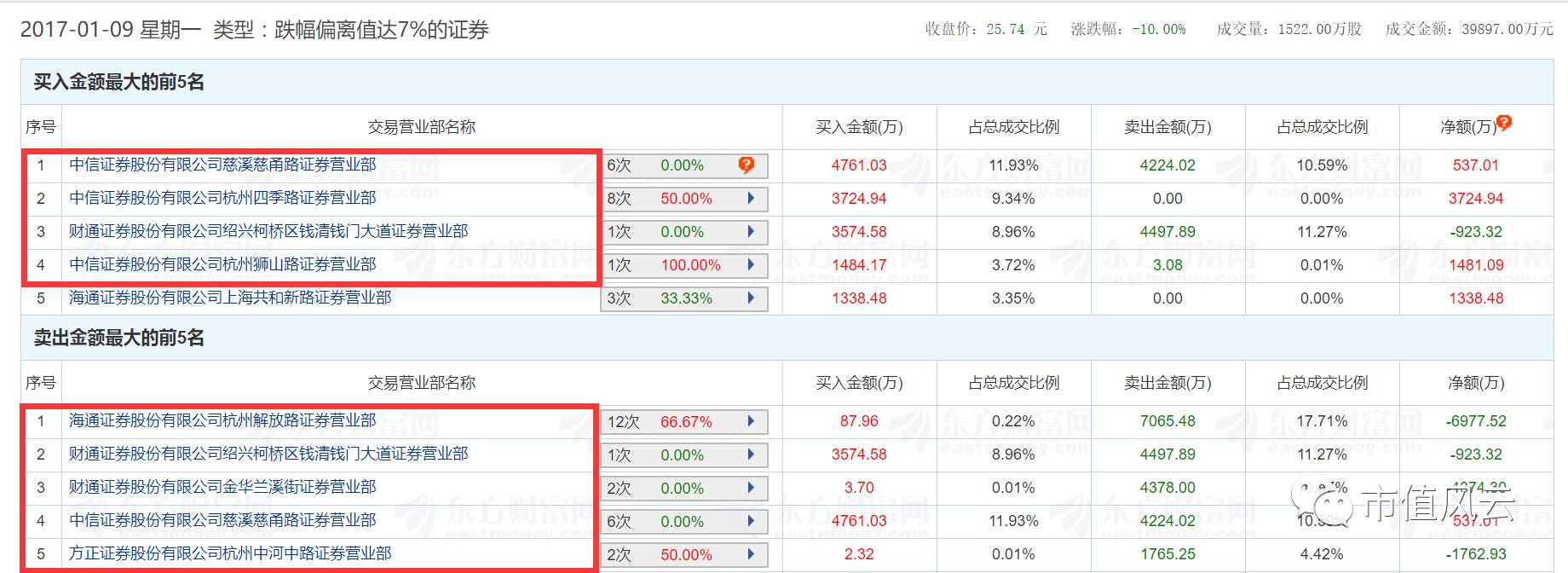The width and height of the screenshot is (1568, 573).
Task: Click the 交易营业部名称 header in buy table
Action: coord(422,127)
